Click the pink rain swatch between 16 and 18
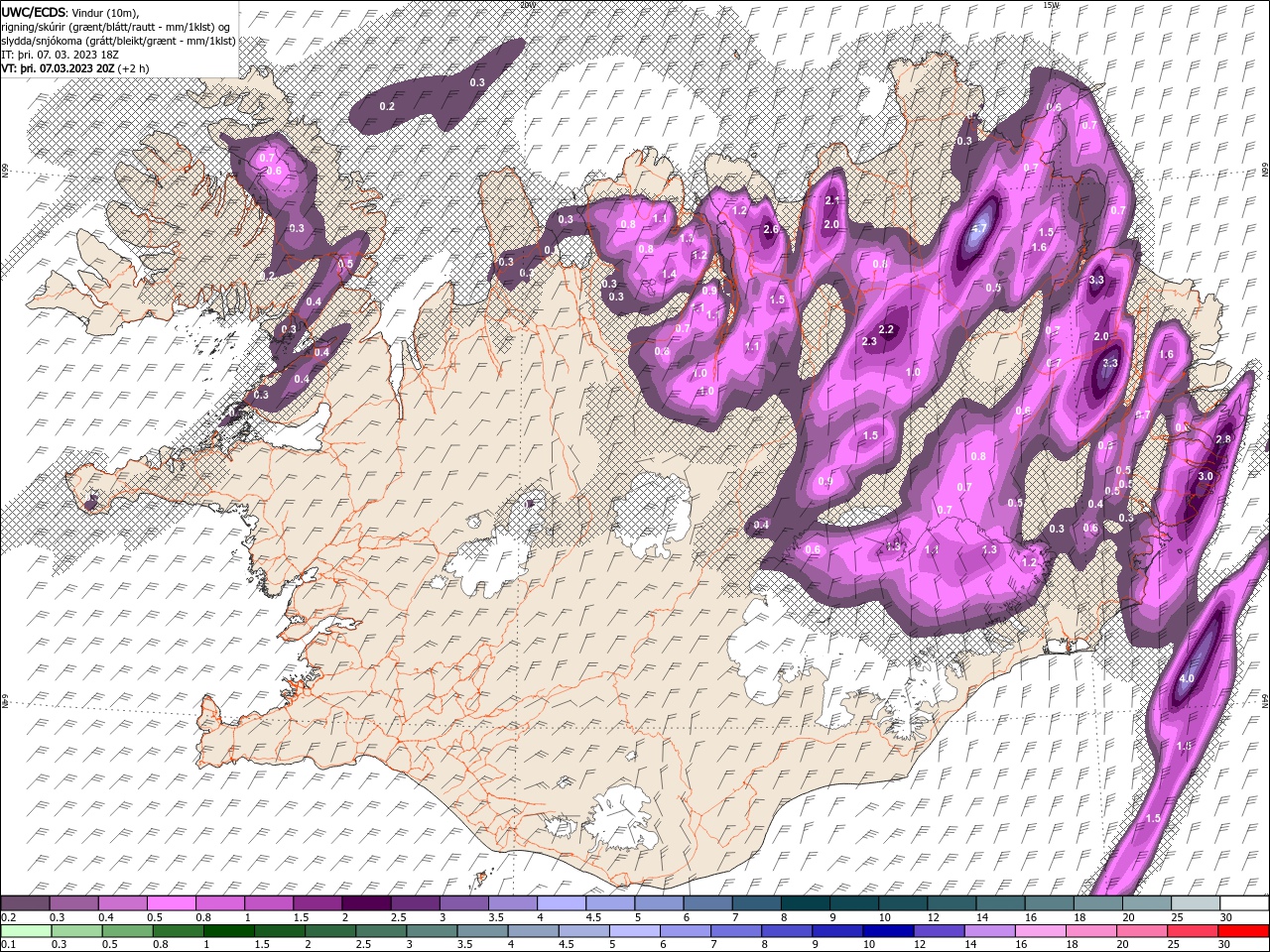The height and width of the screenshot is (952, 1270). (1042, 931)
